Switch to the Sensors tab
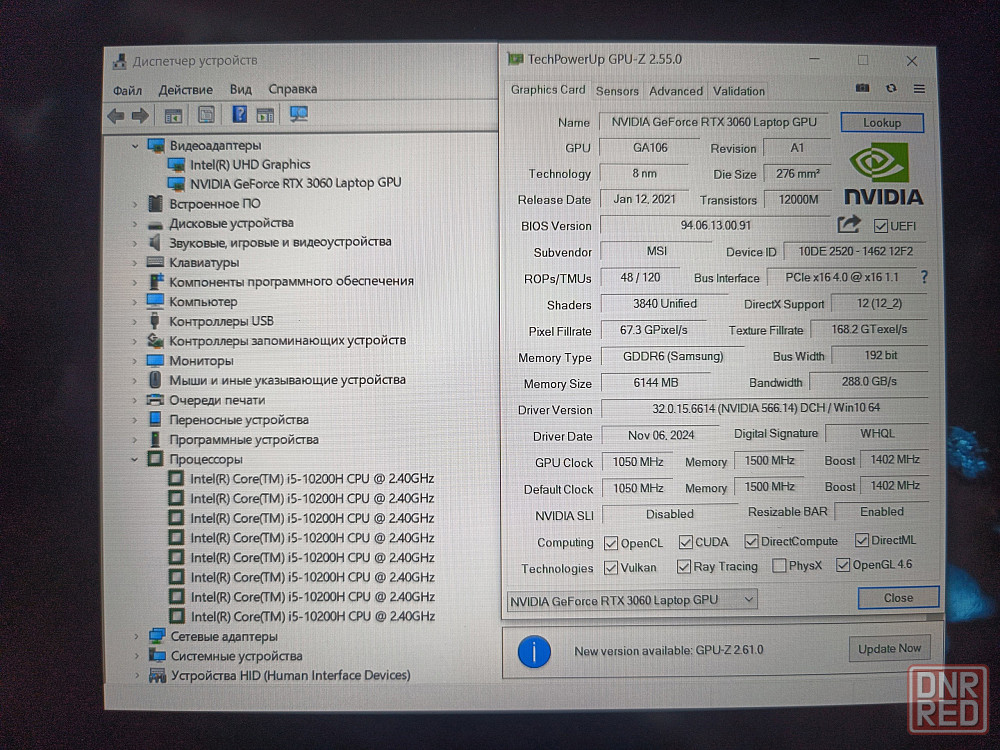This screenshot has width=1000, height=750. tap(617, 91)
